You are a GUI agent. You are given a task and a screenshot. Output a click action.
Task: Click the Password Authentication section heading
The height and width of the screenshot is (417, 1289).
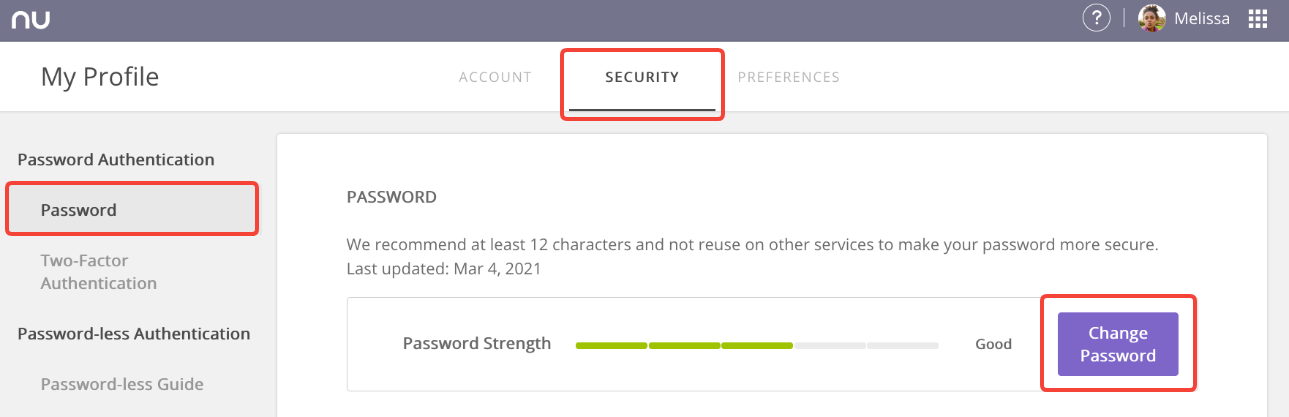coord(116,159)
